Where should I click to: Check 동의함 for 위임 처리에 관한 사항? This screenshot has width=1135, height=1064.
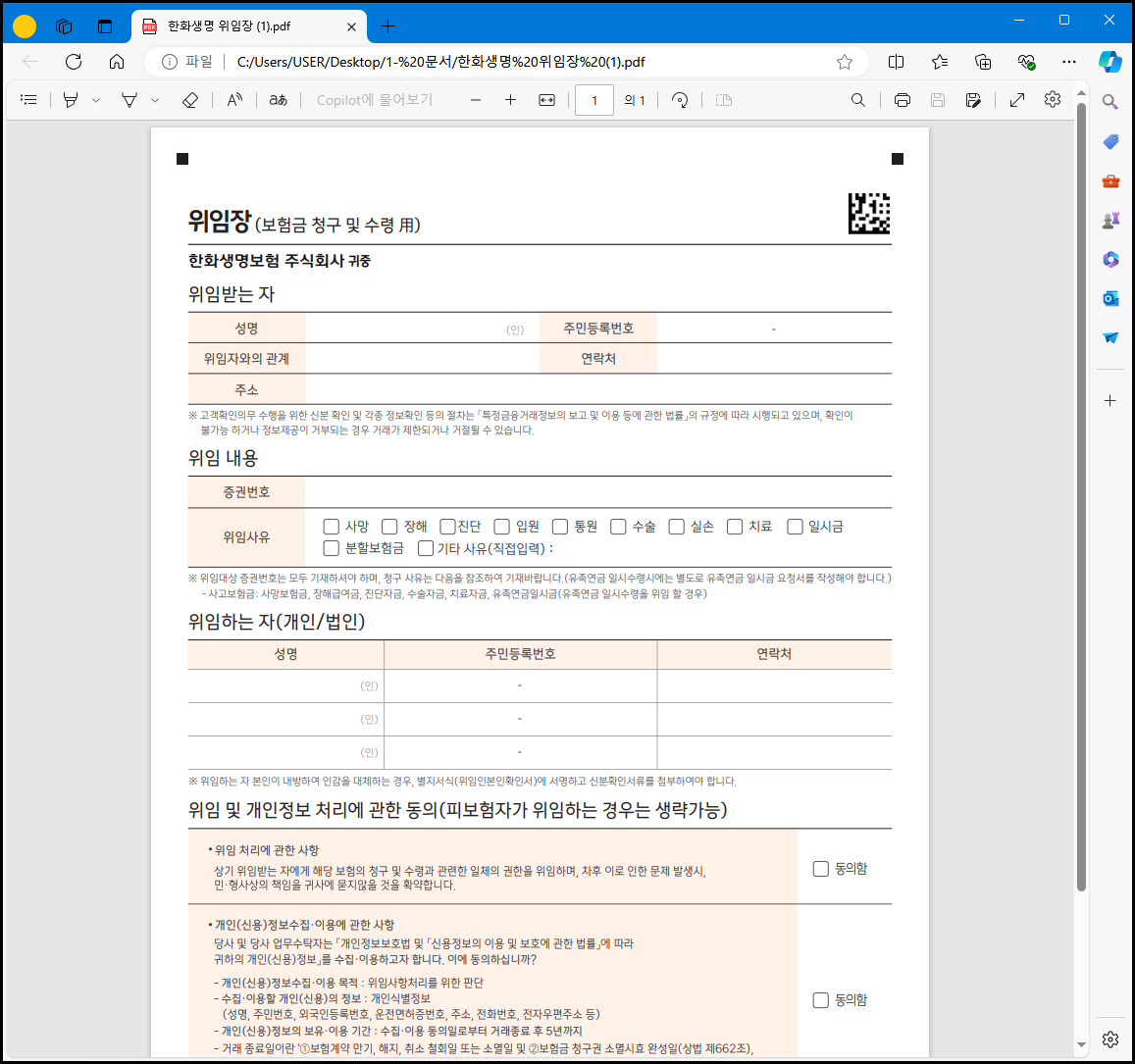pos(820,869)
